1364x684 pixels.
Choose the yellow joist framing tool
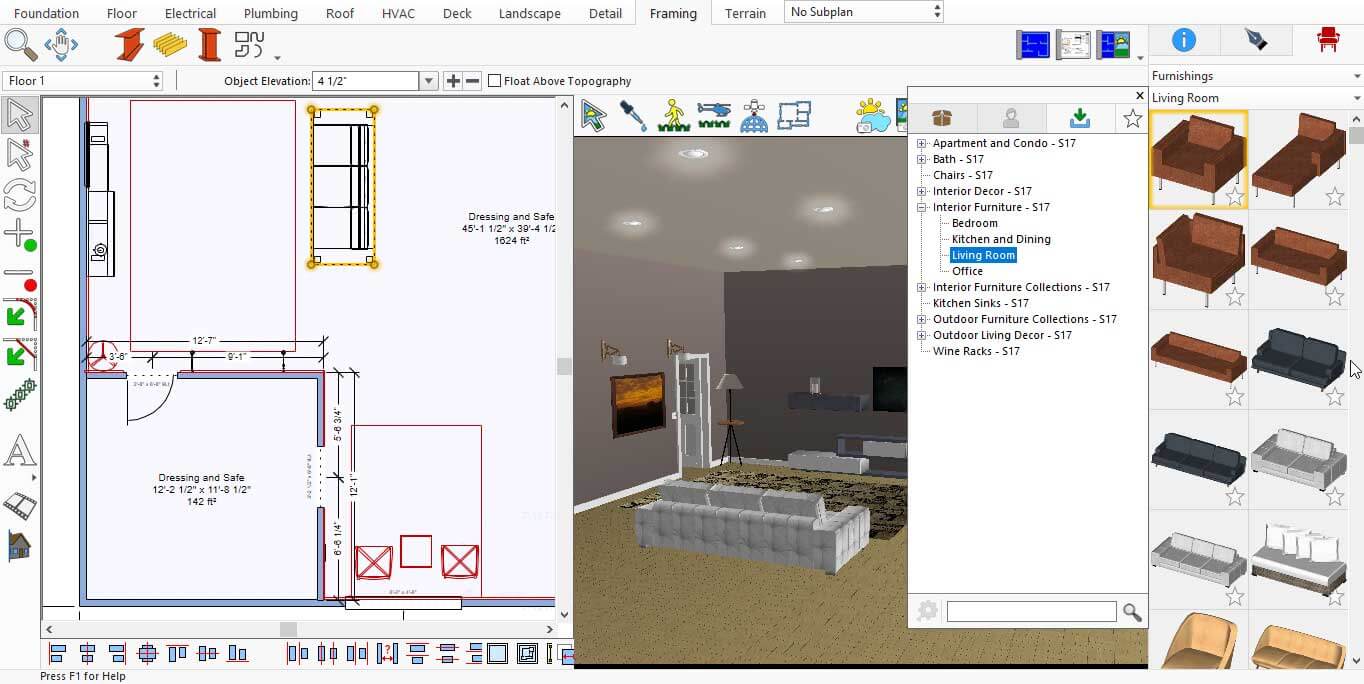[170, 45]
